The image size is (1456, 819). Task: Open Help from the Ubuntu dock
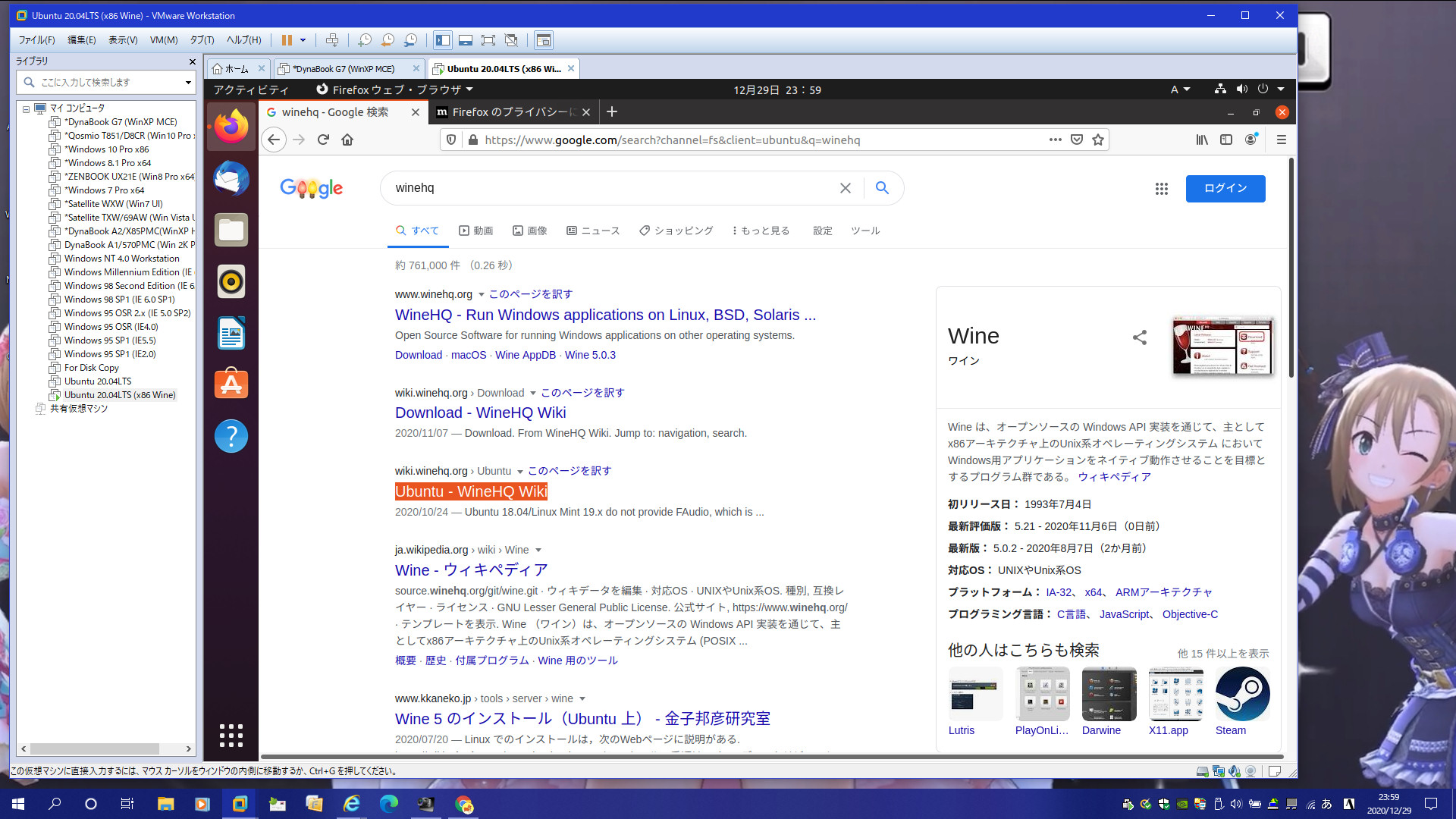[x=231, y=436]
